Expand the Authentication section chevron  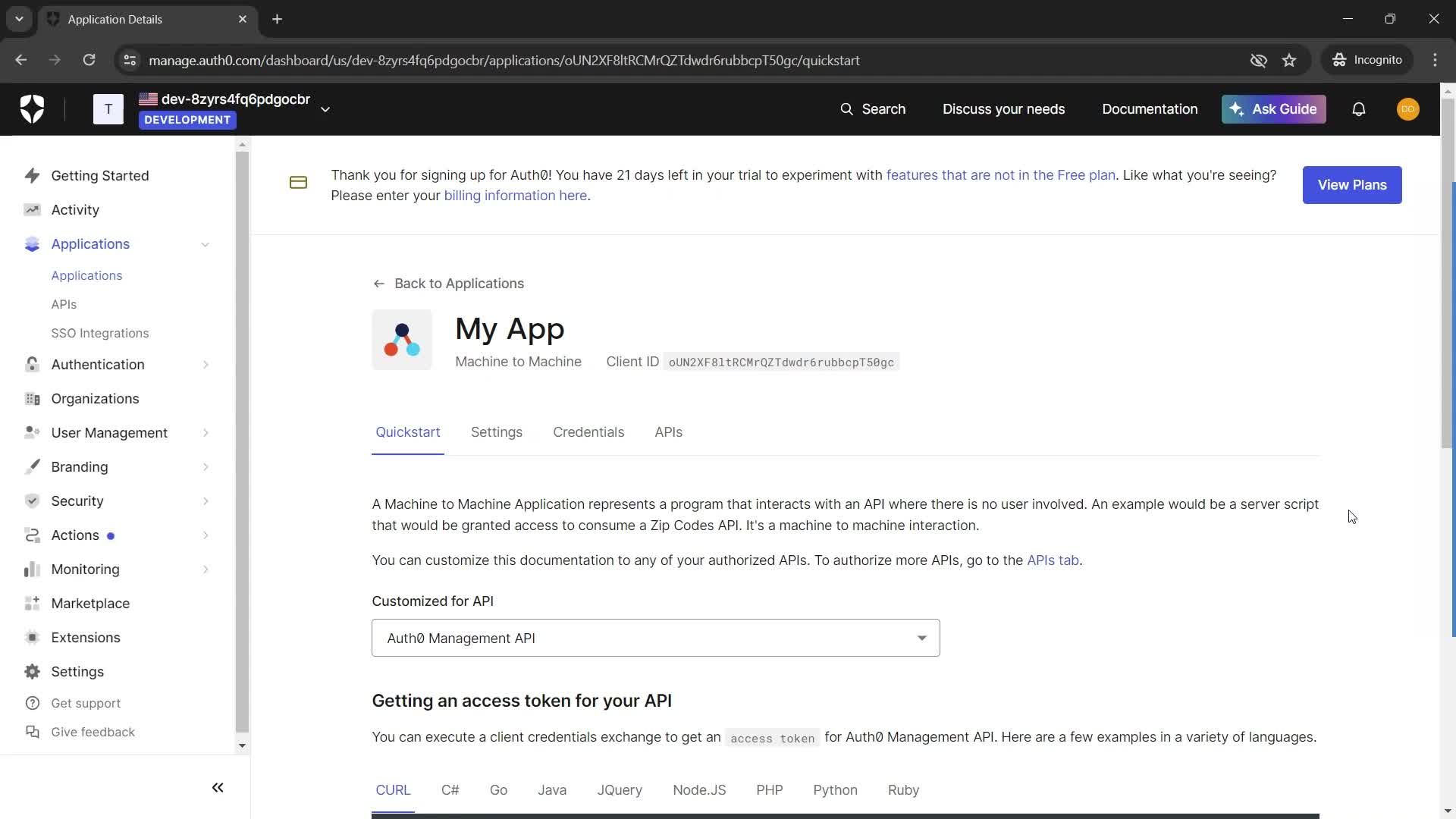206,365
